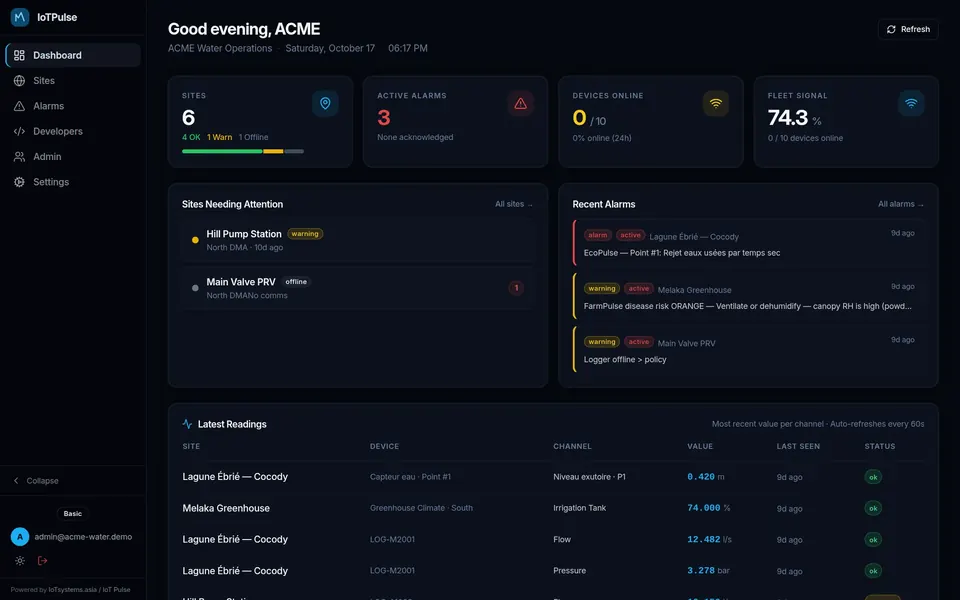
Task: Open the All sites link
Action: [514, 204]
